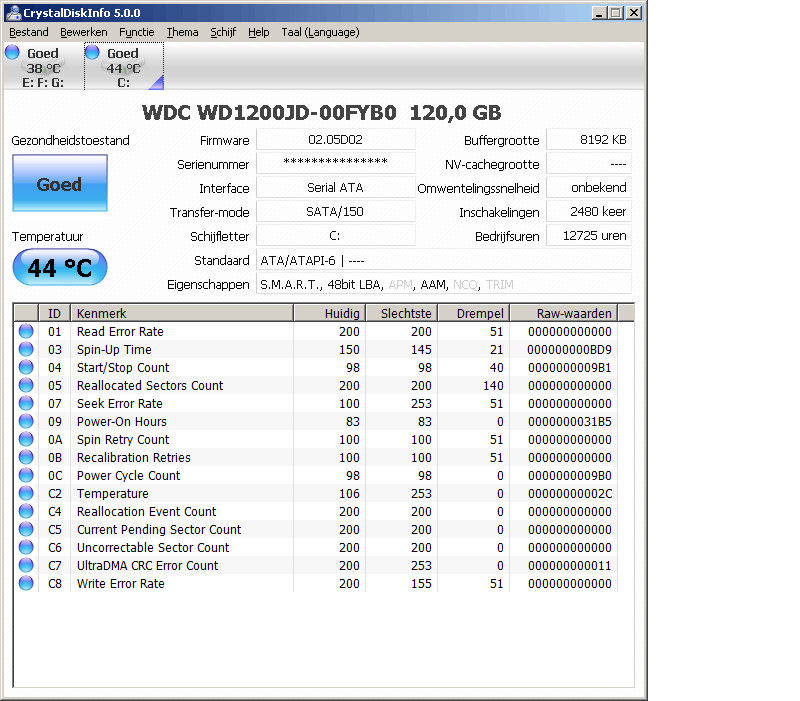Click the status orb for Write Error Rate

pyautogui.click(x=26, y=584)
